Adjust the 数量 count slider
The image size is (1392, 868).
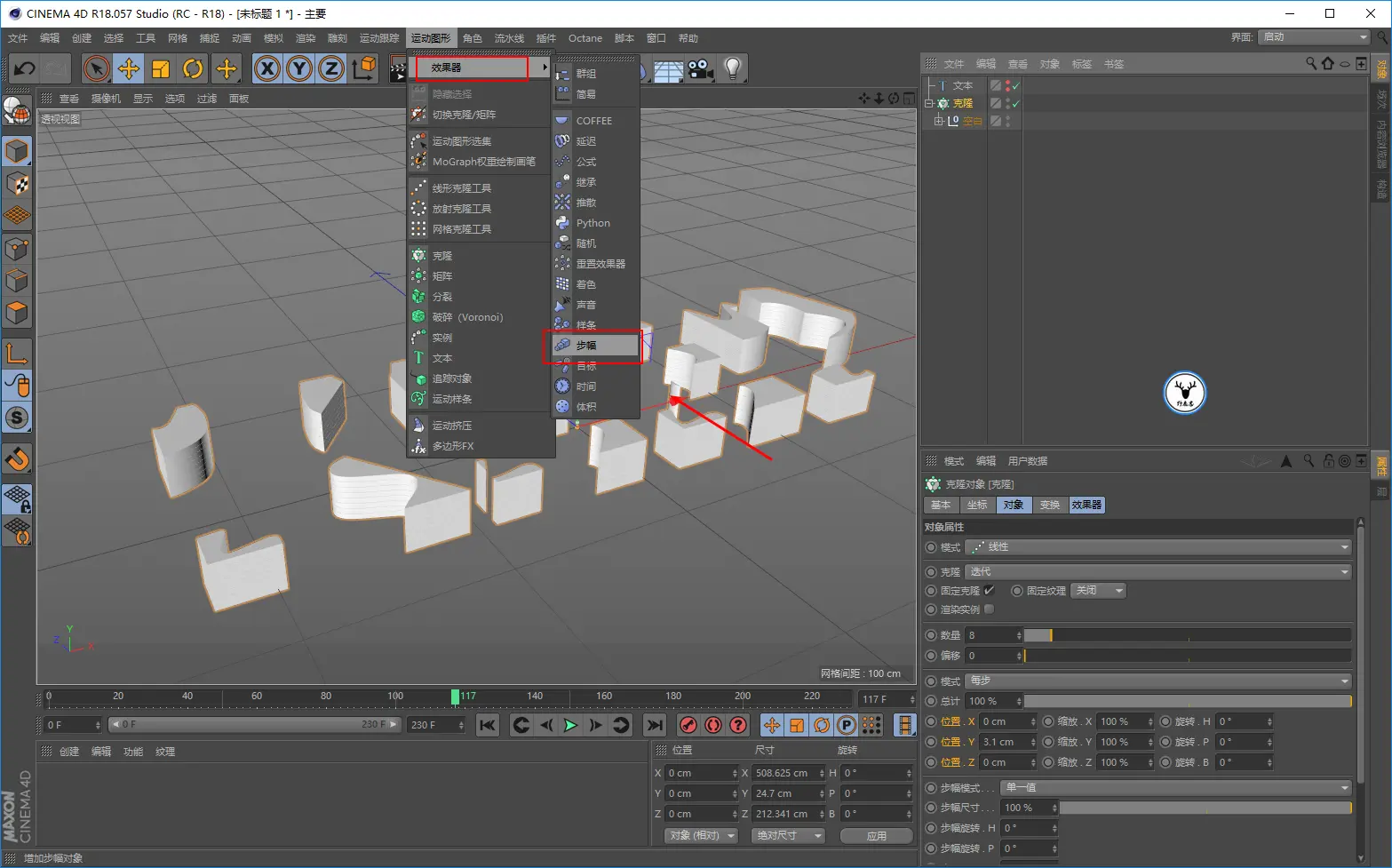click(1188, 635)
